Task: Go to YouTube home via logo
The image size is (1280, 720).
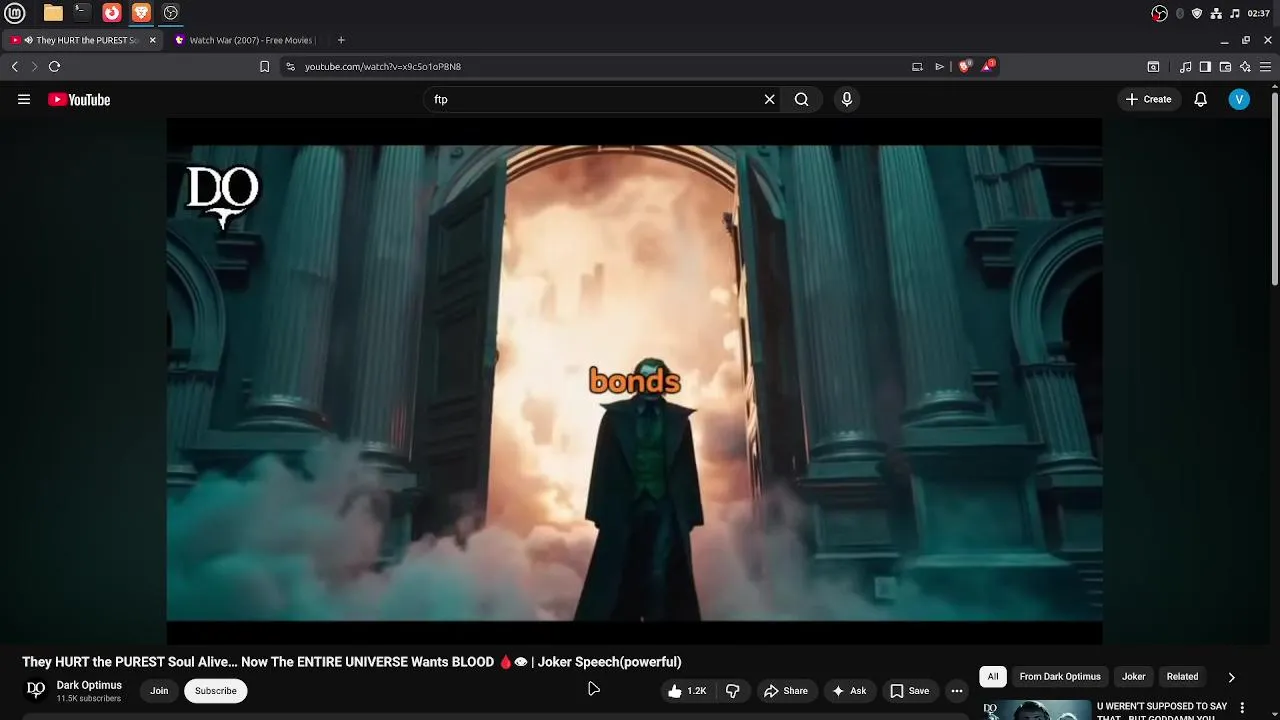Action: coord(79,99)
